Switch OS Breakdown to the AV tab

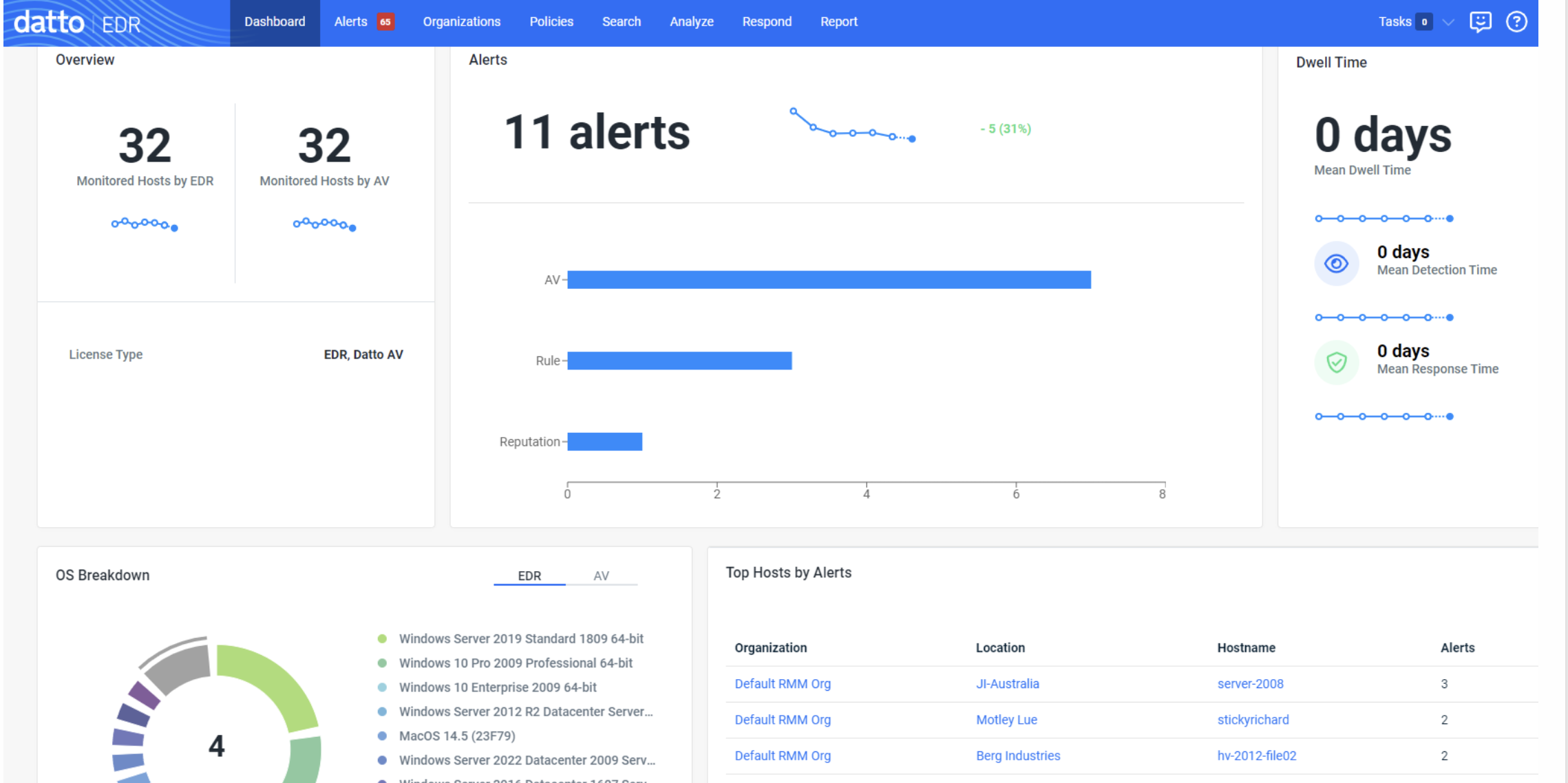click(x=602, y=576)
